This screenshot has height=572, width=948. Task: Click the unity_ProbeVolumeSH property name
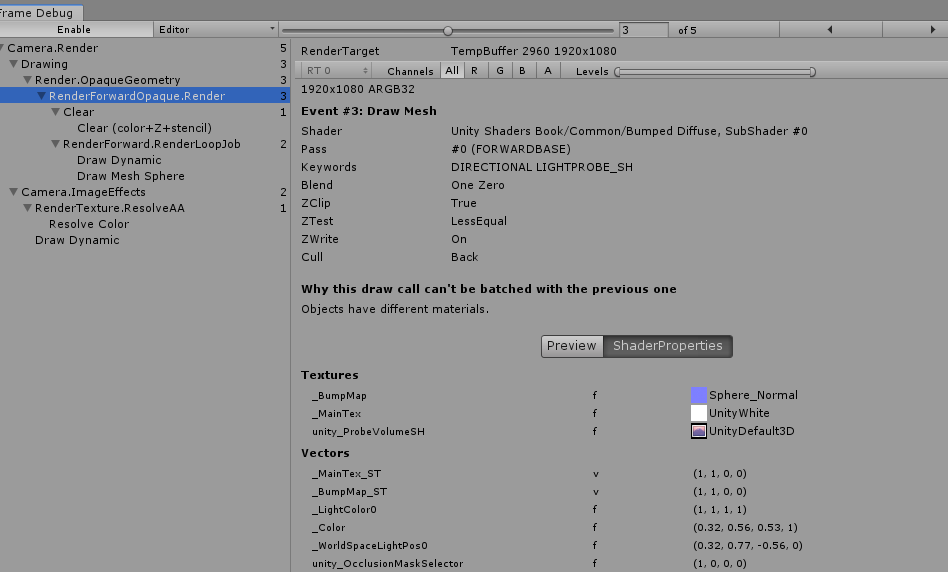pyautogui.click(x=368, y=432)
